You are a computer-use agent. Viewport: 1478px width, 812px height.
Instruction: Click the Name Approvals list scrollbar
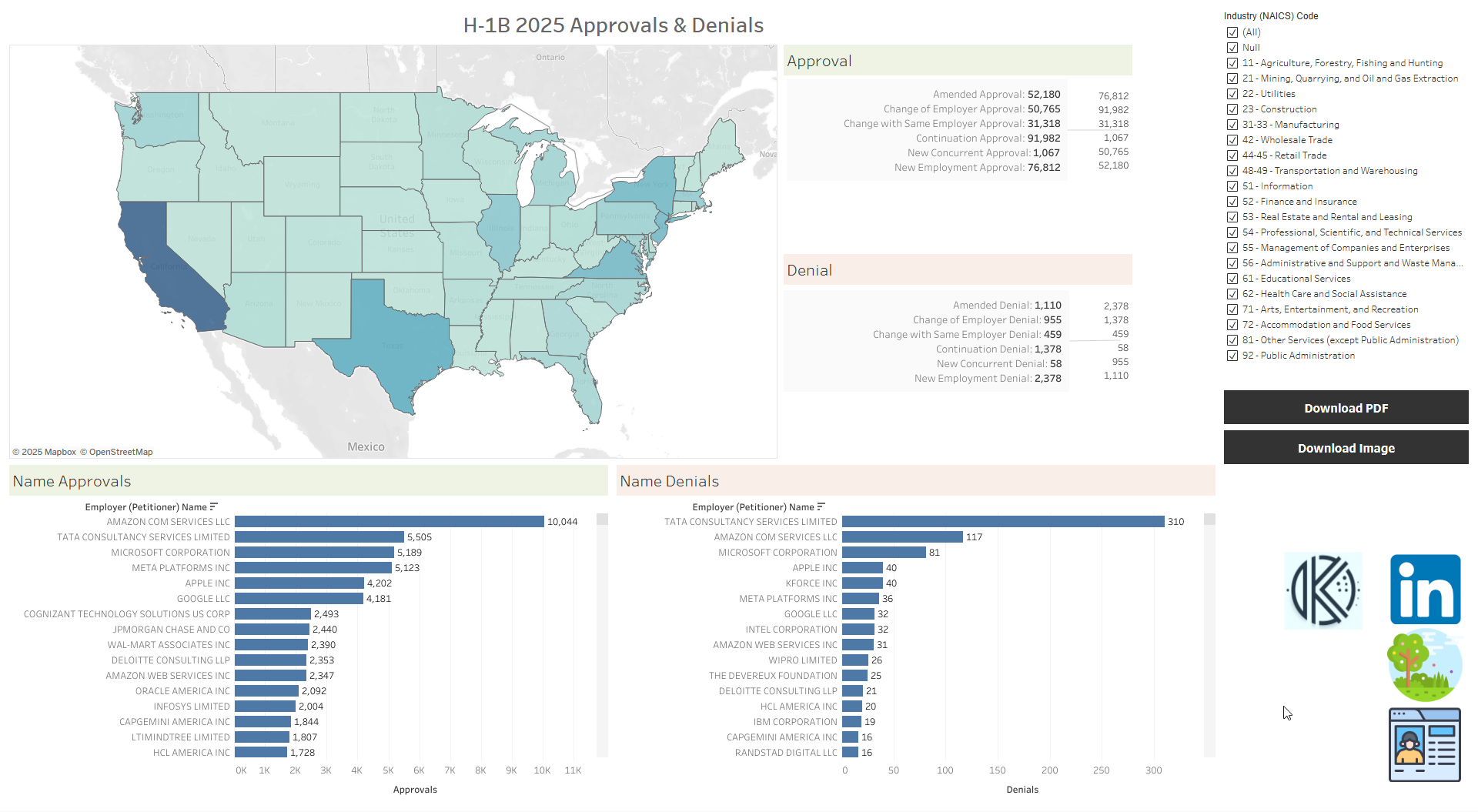[x=602, y=631]
